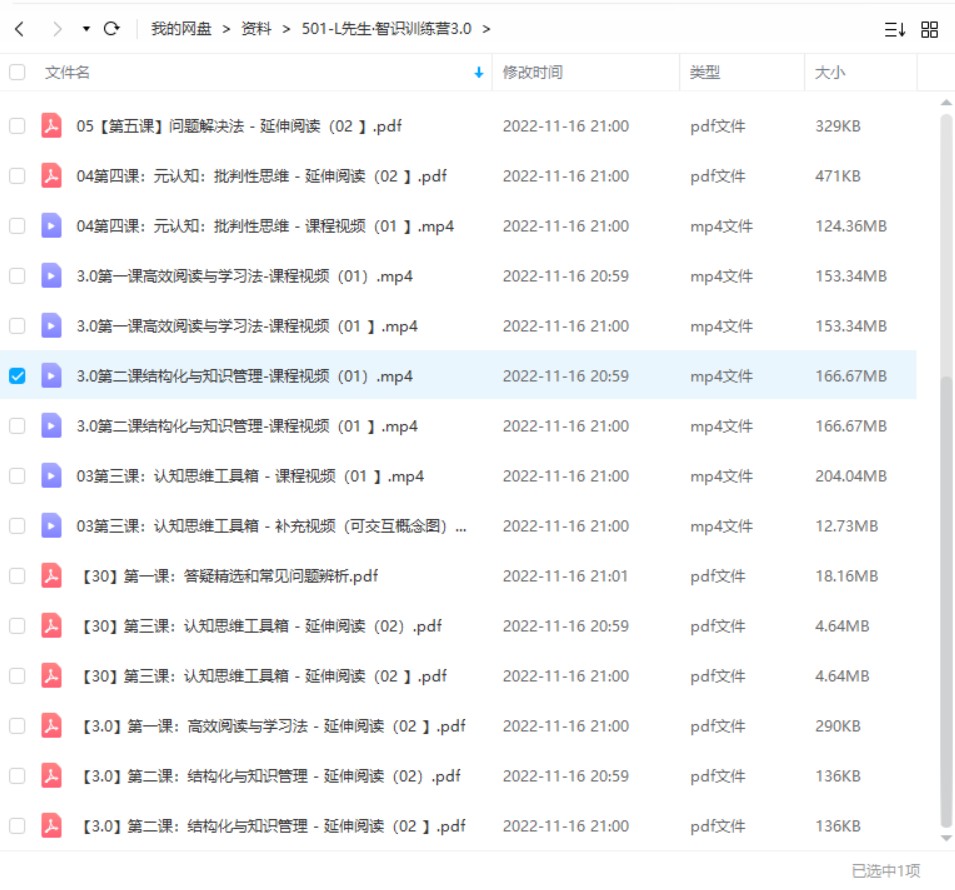Click the video icon of the highlighted 3.0第二课 row
Screen dimensions: 955x890
click(51, 376)
